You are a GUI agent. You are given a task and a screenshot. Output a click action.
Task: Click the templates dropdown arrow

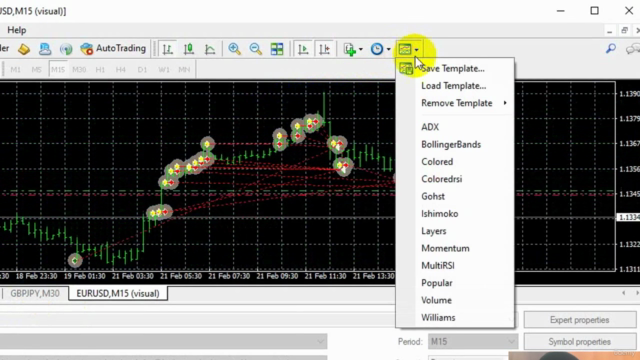417,50
